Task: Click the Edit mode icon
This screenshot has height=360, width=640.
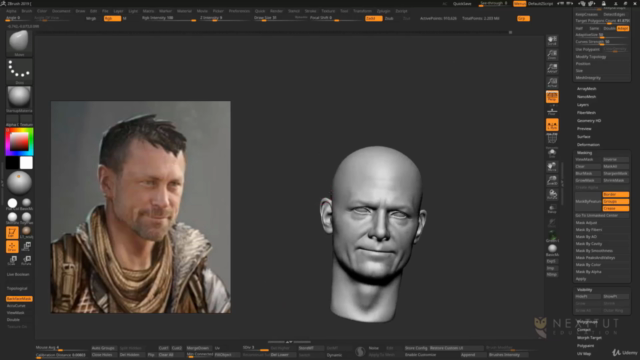Action: [12, 233]
